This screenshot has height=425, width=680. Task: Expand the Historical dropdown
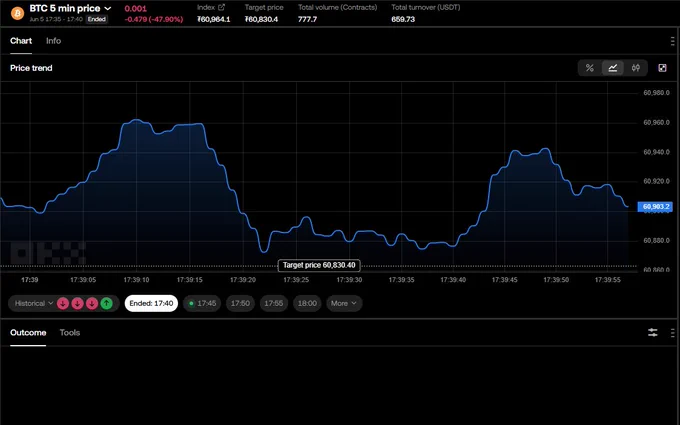[x=33, y=303]
